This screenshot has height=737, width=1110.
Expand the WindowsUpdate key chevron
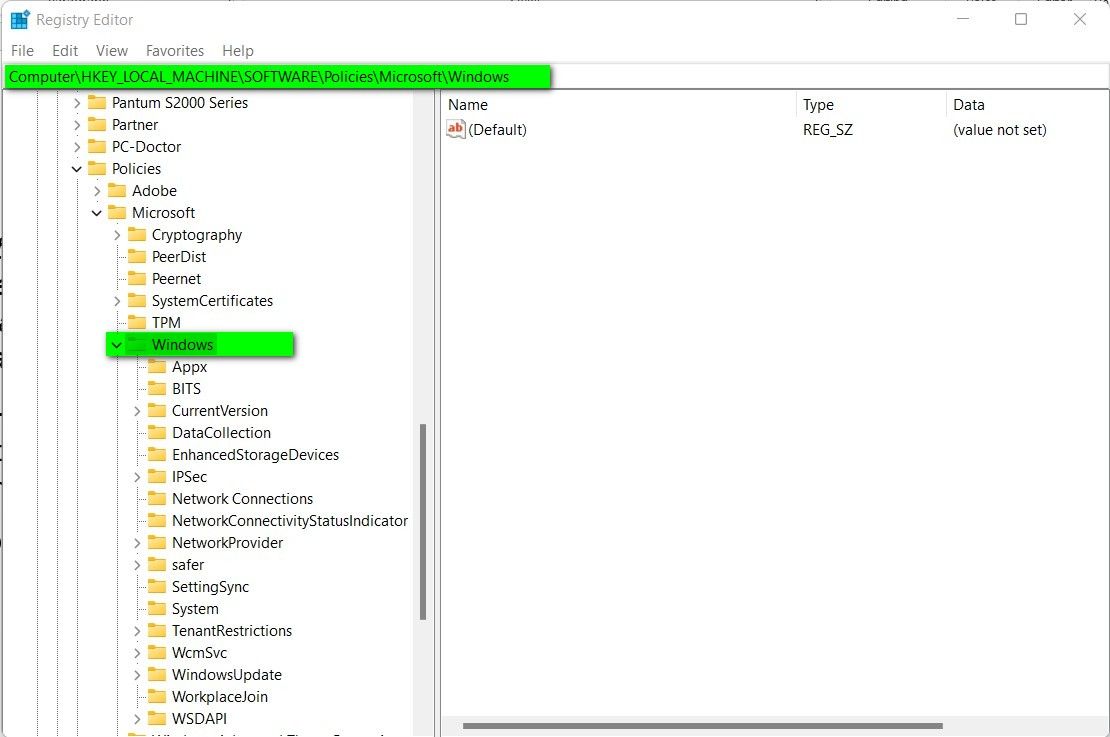(138, 674)
